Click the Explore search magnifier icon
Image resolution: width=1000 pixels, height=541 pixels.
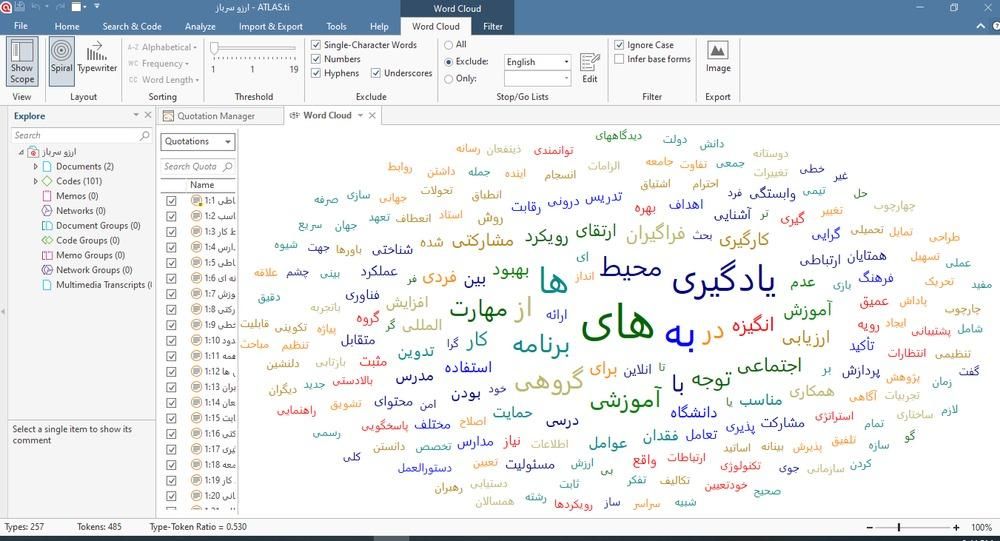pos(145,135)
